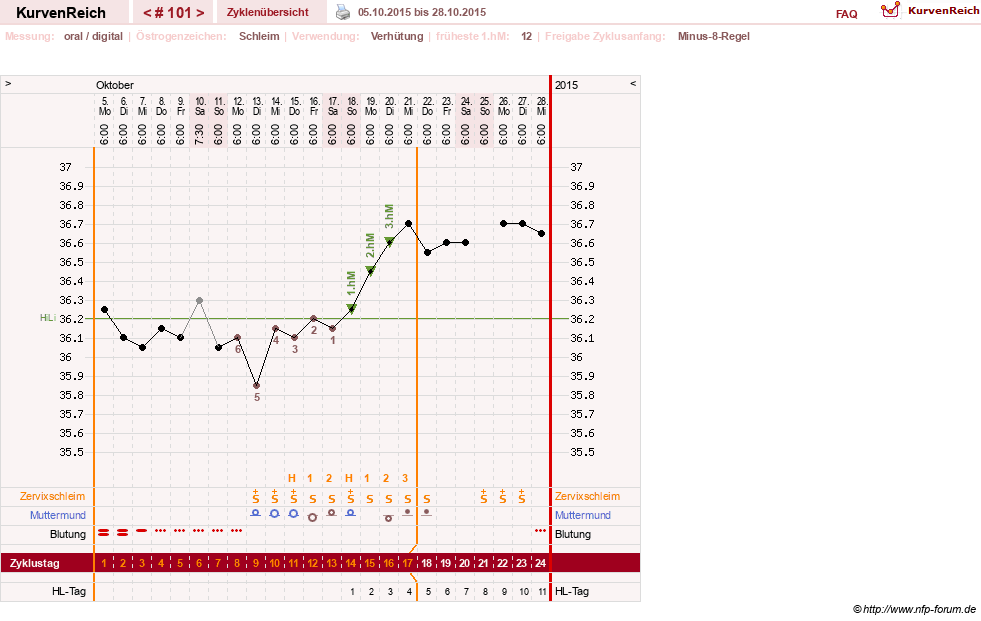981x621 pixels.
Task: Click the 'Minus-8-Regel' value
Action: [714, 36]
